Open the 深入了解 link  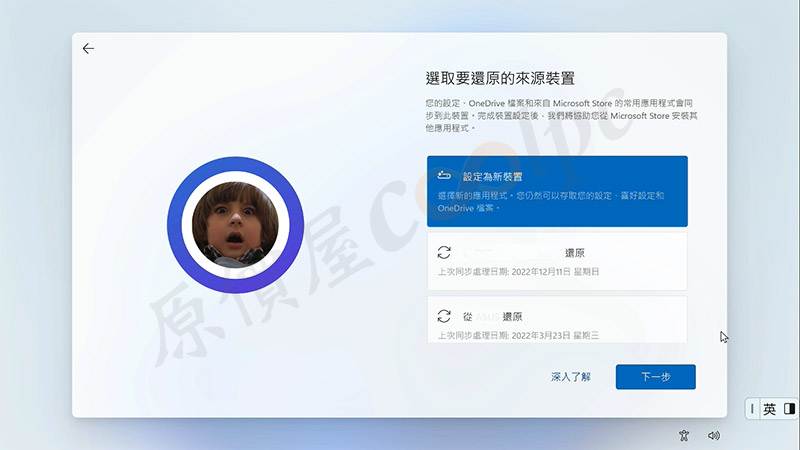tap(570, 377)
